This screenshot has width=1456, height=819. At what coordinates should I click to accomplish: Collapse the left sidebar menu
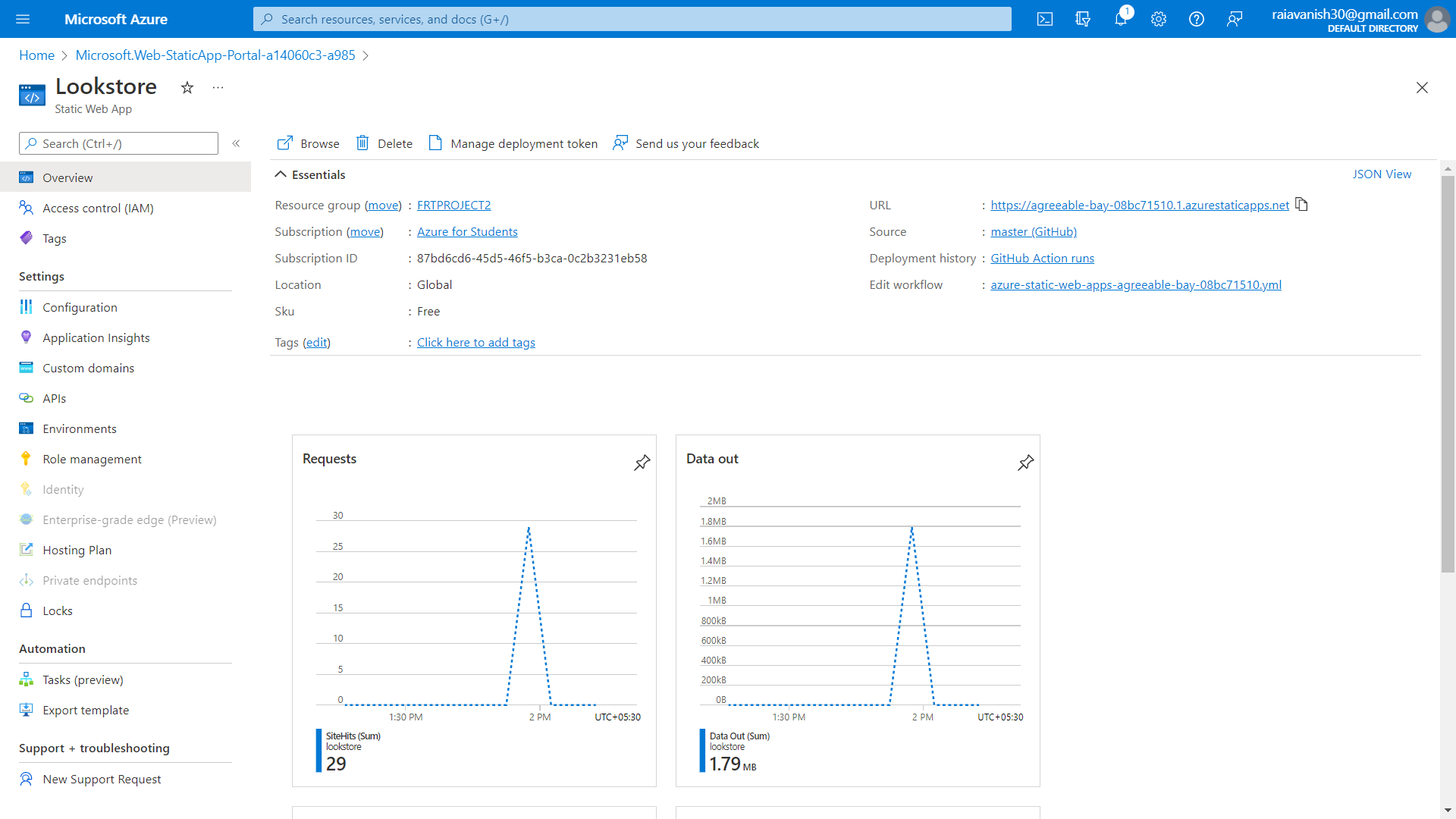(x=236, y=143)
